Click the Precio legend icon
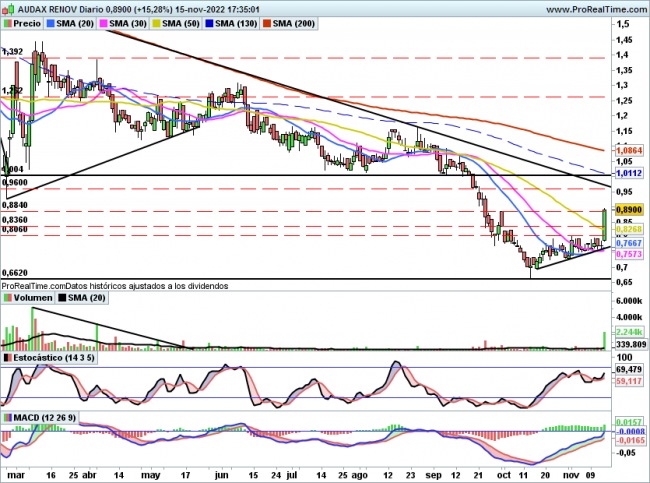Image resolution: width=650 pixels, height=483 pixels. point(9,22)
